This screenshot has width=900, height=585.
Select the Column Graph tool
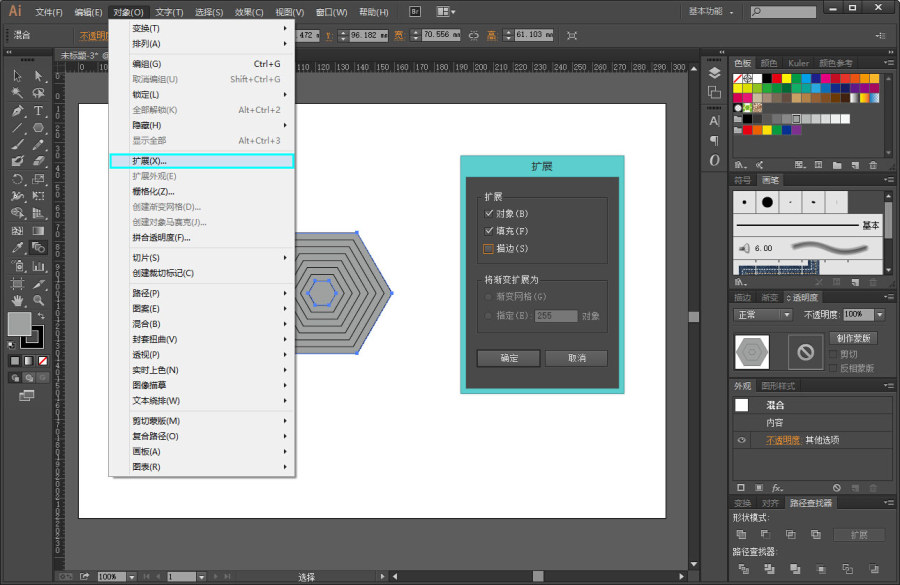click(x=38, y=266)
